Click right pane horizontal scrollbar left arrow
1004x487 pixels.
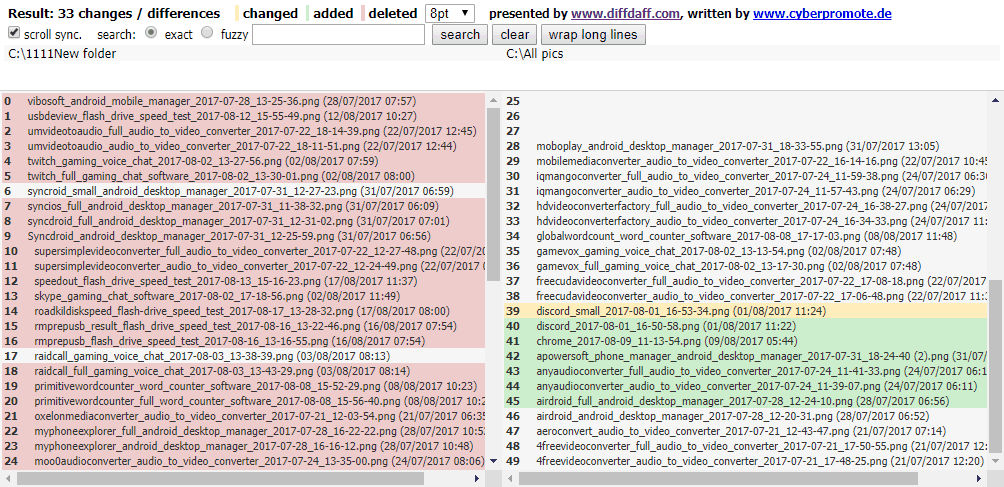[508, 478]
